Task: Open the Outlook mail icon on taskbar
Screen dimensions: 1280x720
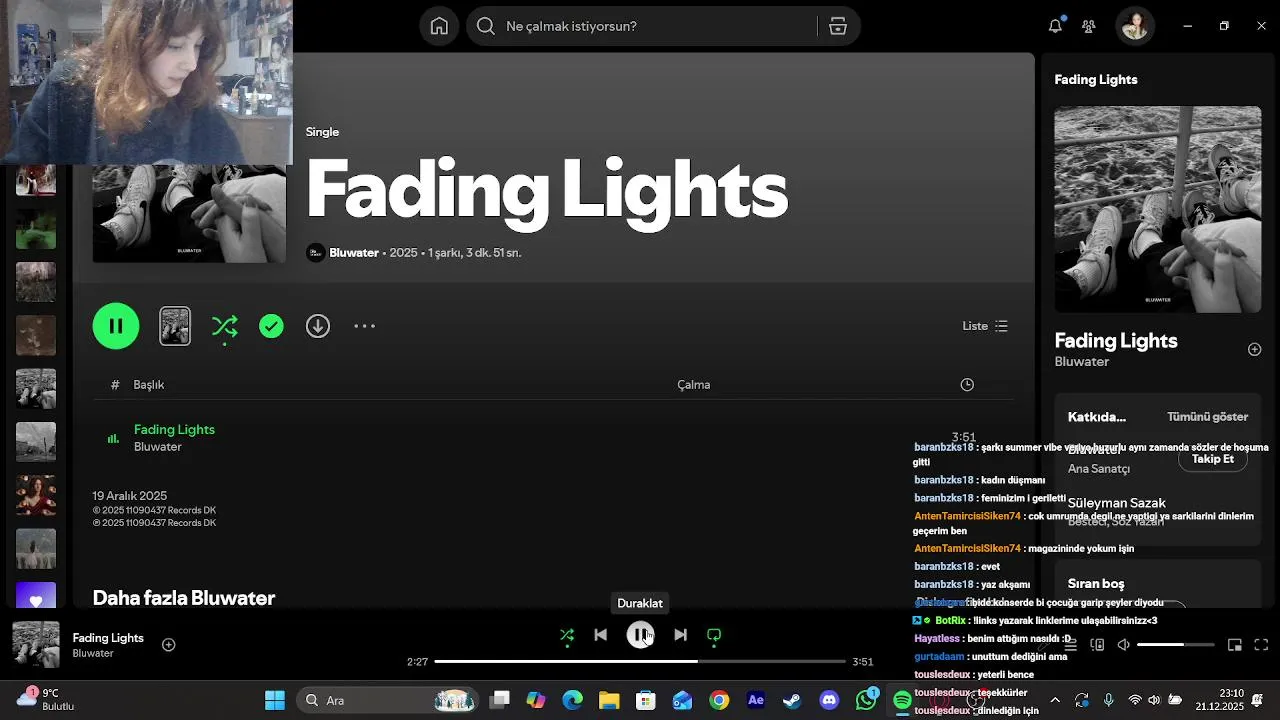Action: click(x=682, y=700)
